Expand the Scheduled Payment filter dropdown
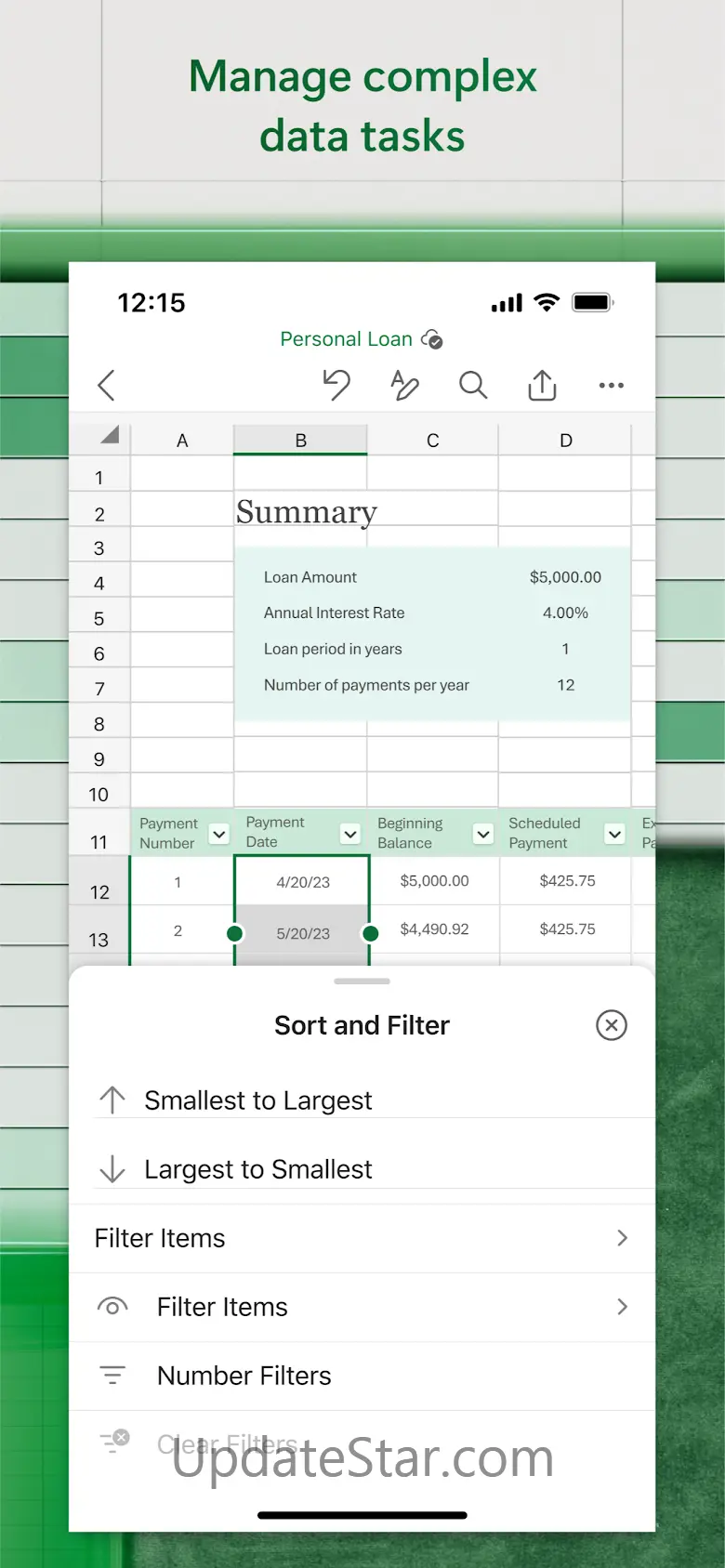The width and height of the screenshot is (725, 1568). pyautogui.click(x=614, y=834)
